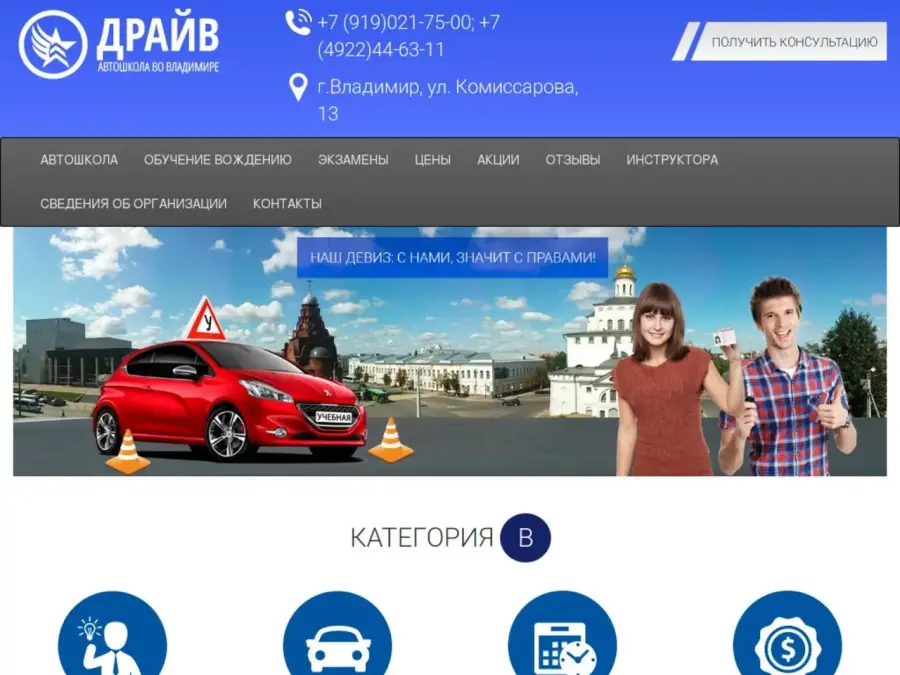900x675 pixels.
Task: Click the guy in plaid shirt
Action: tap(788, 377)
